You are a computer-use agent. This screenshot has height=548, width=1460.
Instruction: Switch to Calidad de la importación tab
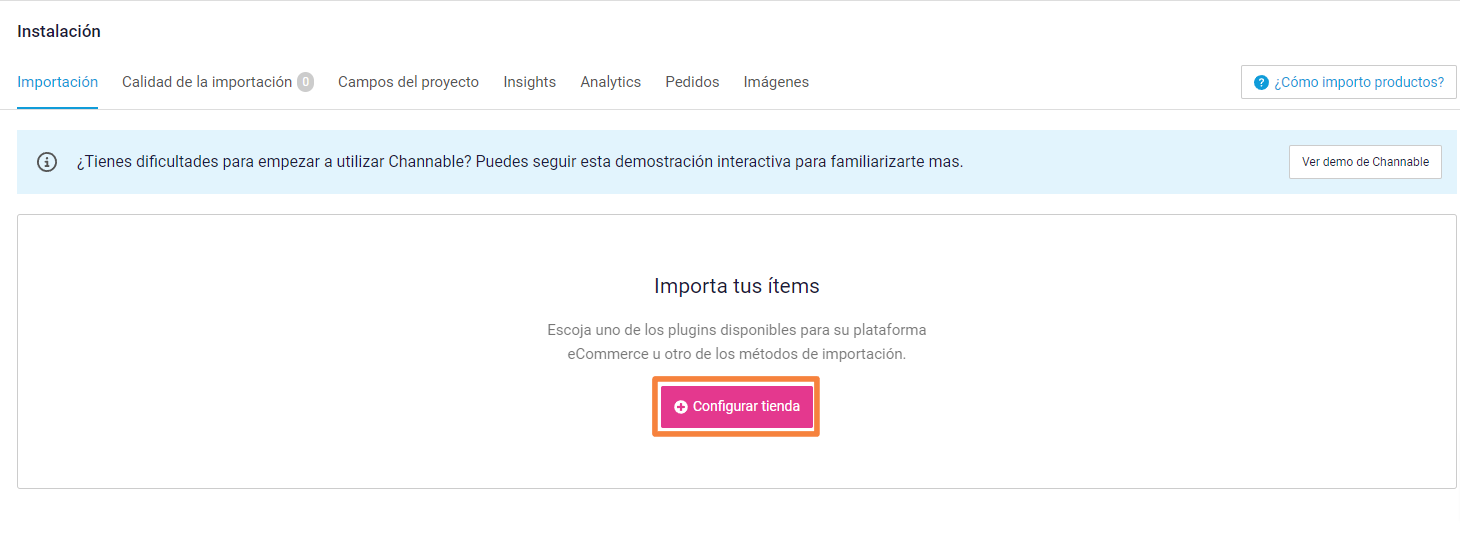click(x=206, y=82)
